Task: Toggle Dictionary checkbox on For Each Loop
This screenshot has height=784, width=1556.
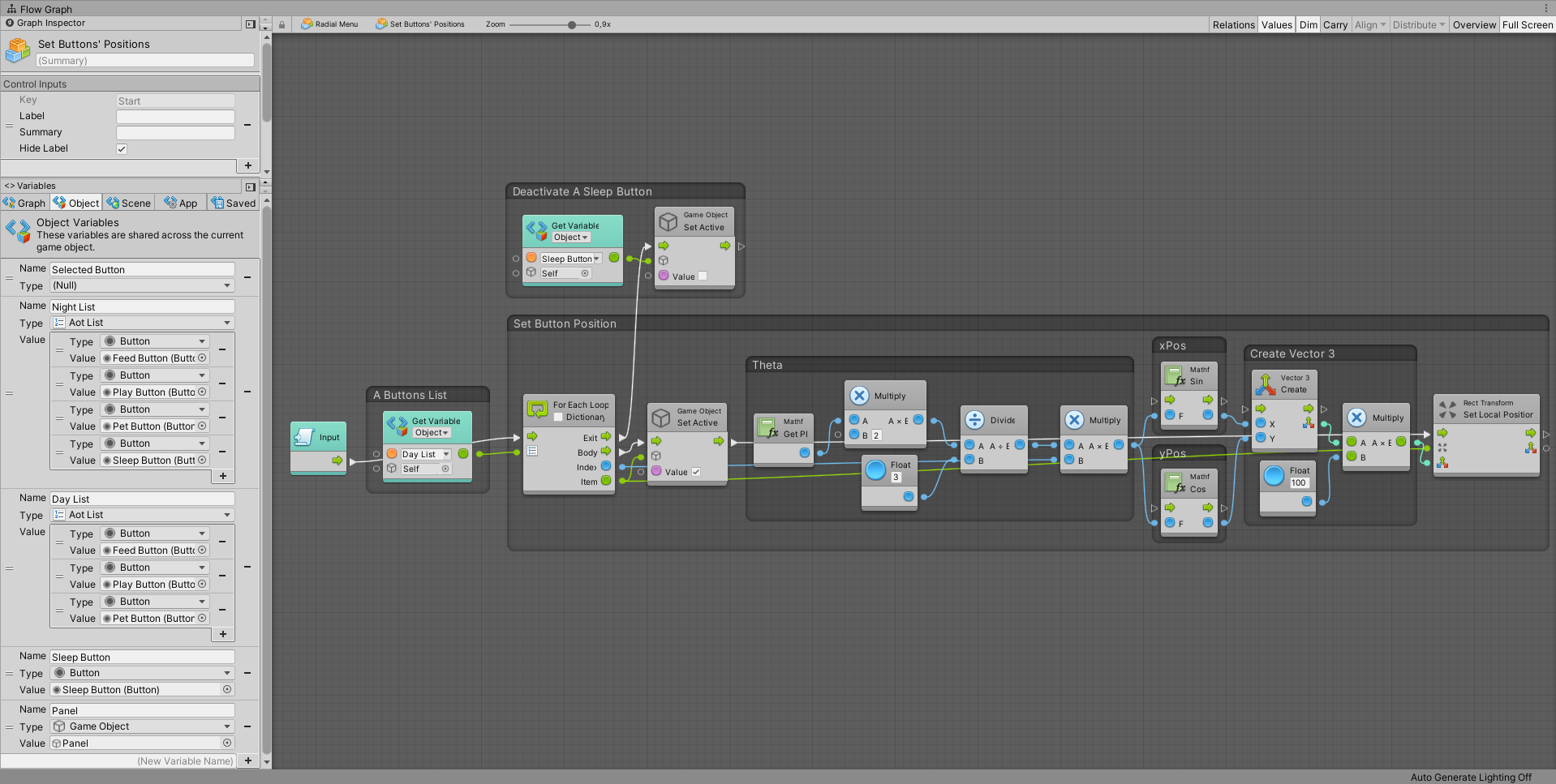Action: [x=558, y=417]
